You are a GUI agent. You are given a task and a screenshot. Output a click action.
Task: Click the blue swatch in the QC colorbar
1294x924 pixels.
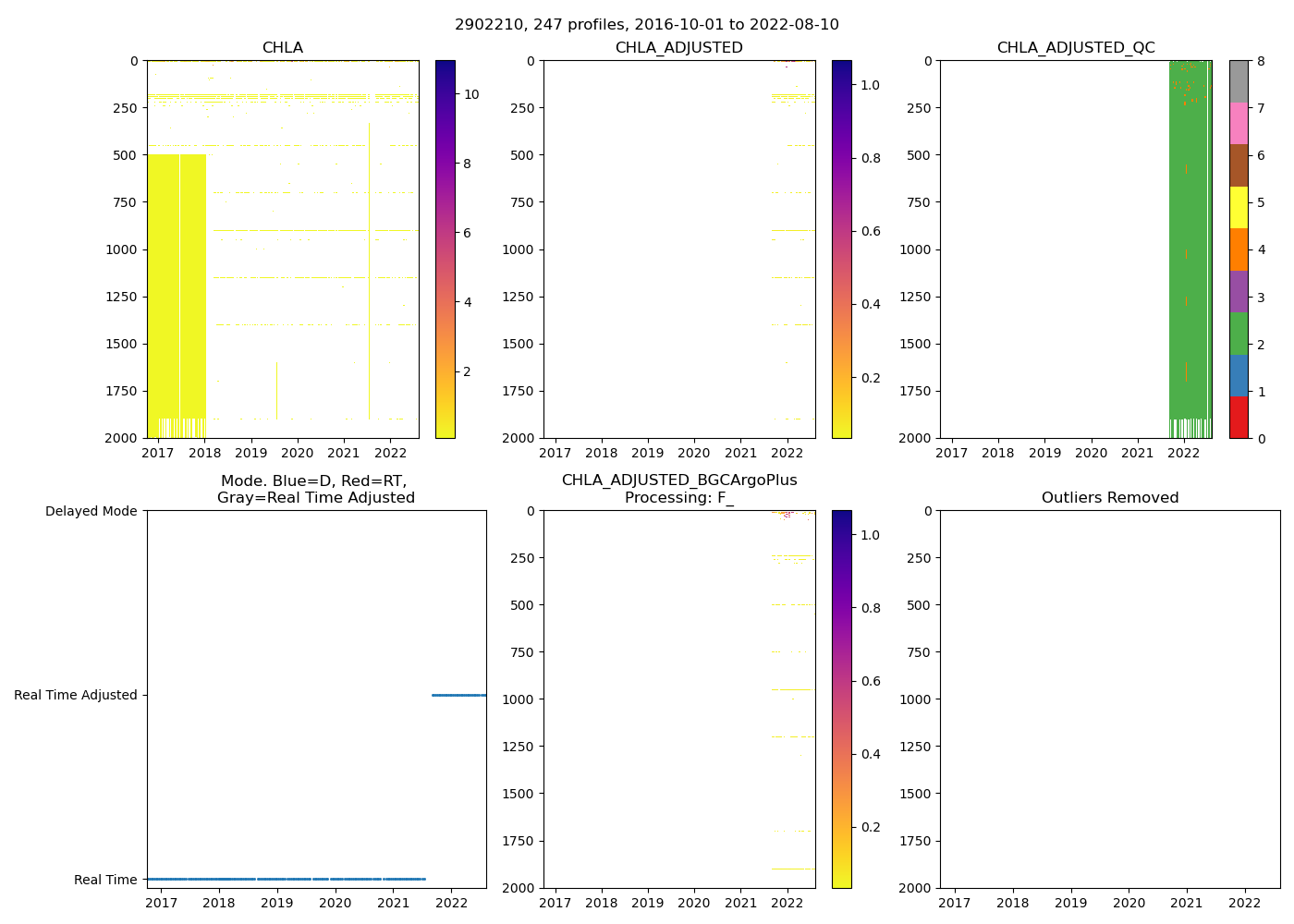pos(1239,375)
